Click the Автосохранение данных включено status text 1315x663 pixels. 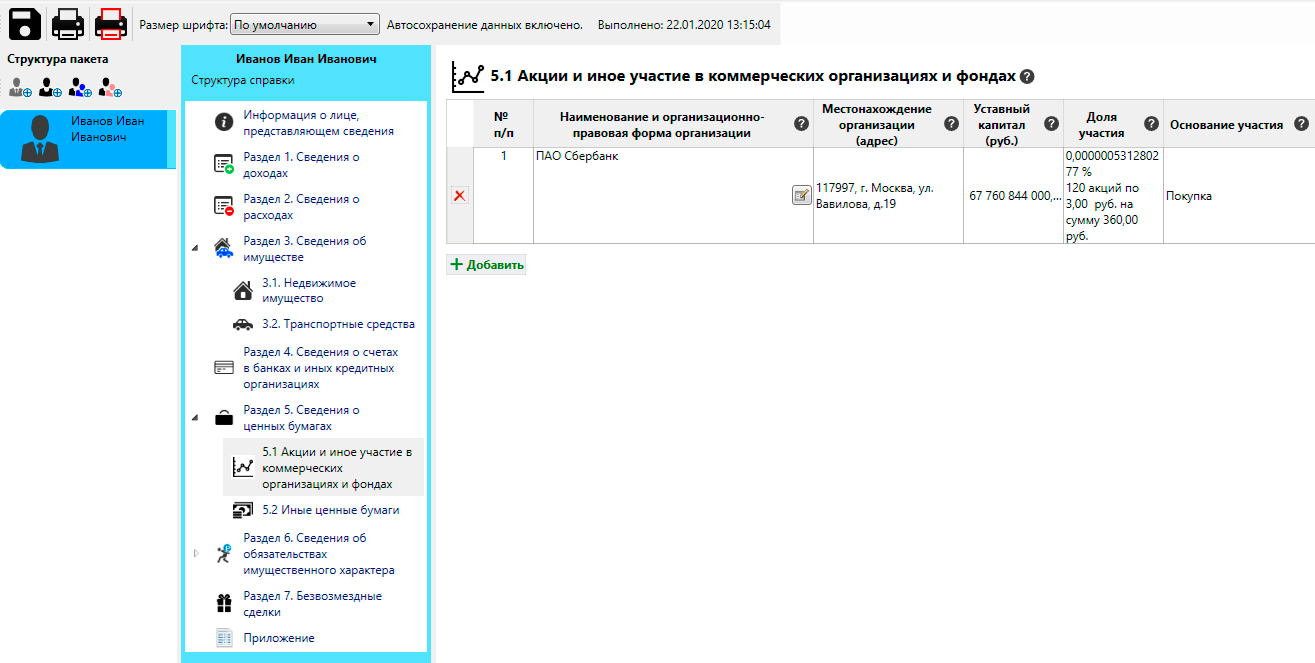click(485, 24)
